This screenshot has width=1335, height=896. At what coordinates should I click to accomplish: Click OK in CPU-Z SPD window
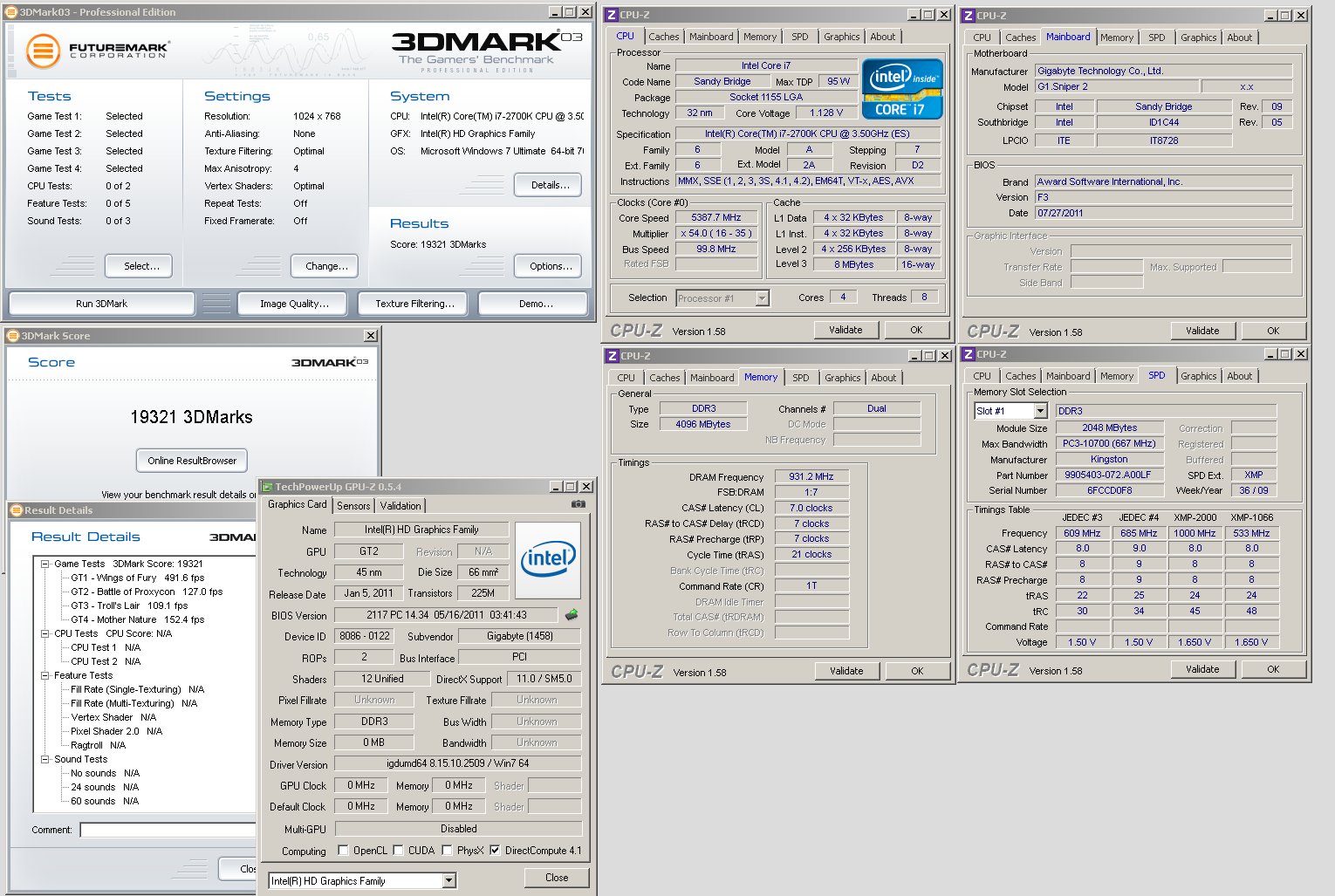pos(1273,669)
